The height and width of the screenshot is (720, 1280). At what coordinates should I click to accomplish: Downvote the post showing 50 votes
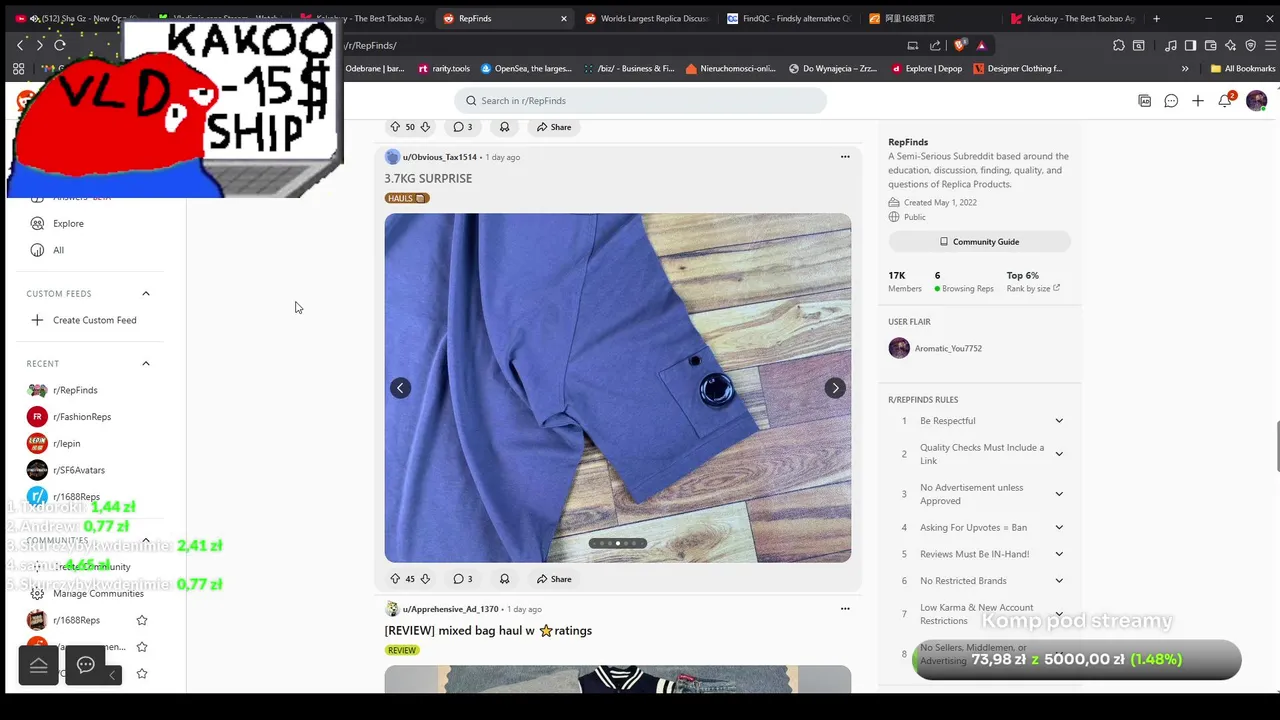pyautogui.click(x=425, y=127)
